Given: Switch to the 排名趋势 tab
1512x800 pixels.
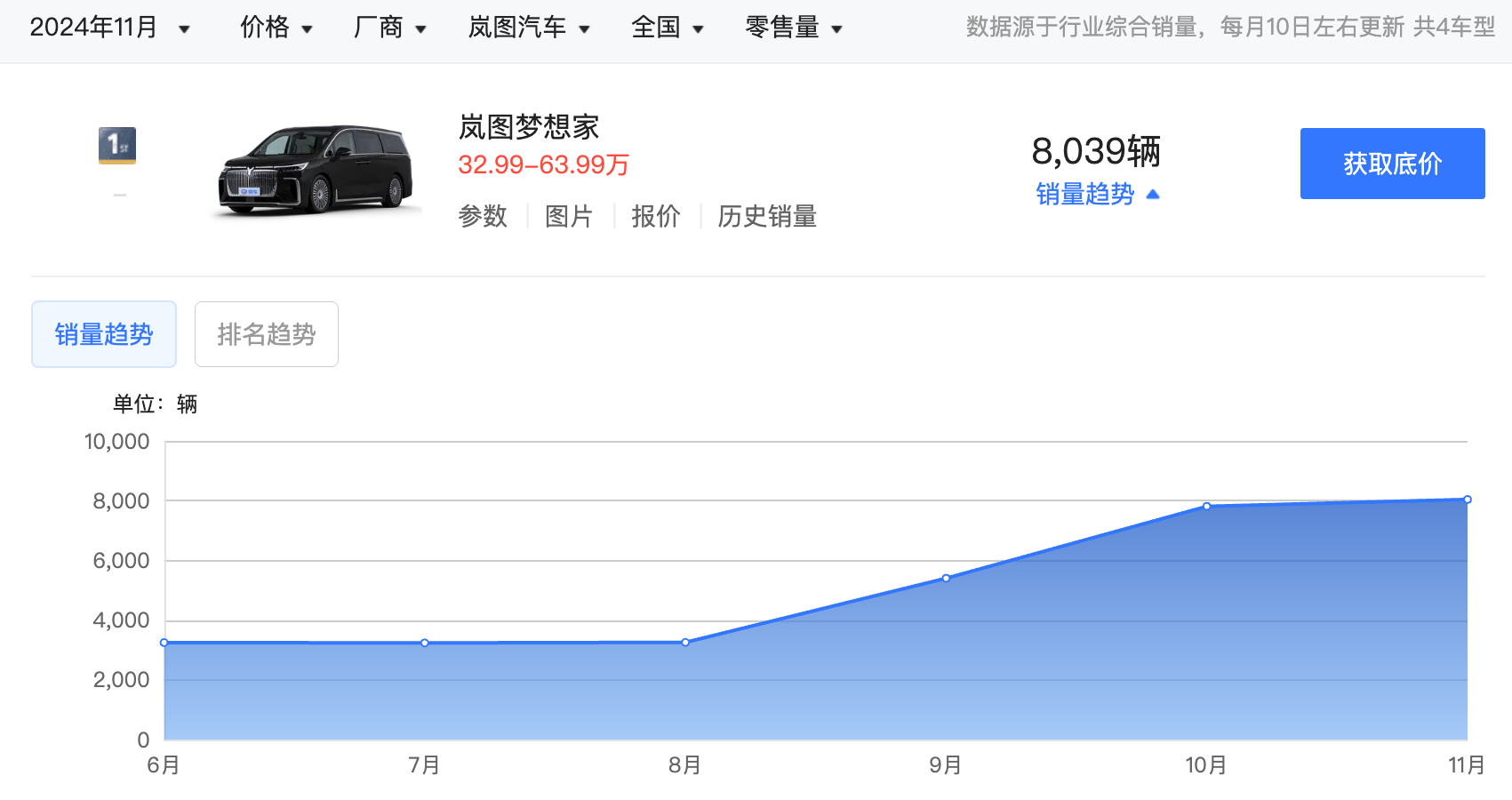Looking at the screenshot, I should [x=267, y=334].
